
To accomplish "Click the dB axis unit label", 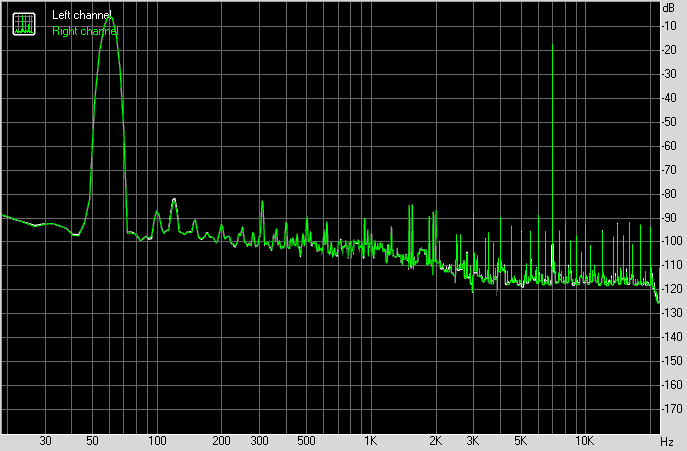I will tap(669, 8).
